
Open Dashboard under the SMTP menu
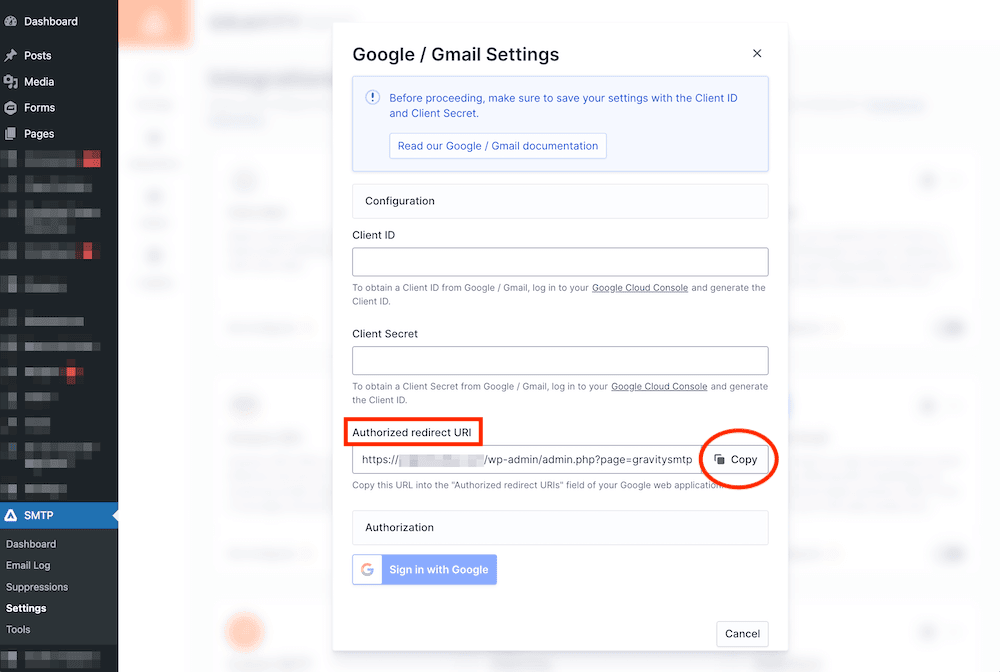(x=31, y=544)
